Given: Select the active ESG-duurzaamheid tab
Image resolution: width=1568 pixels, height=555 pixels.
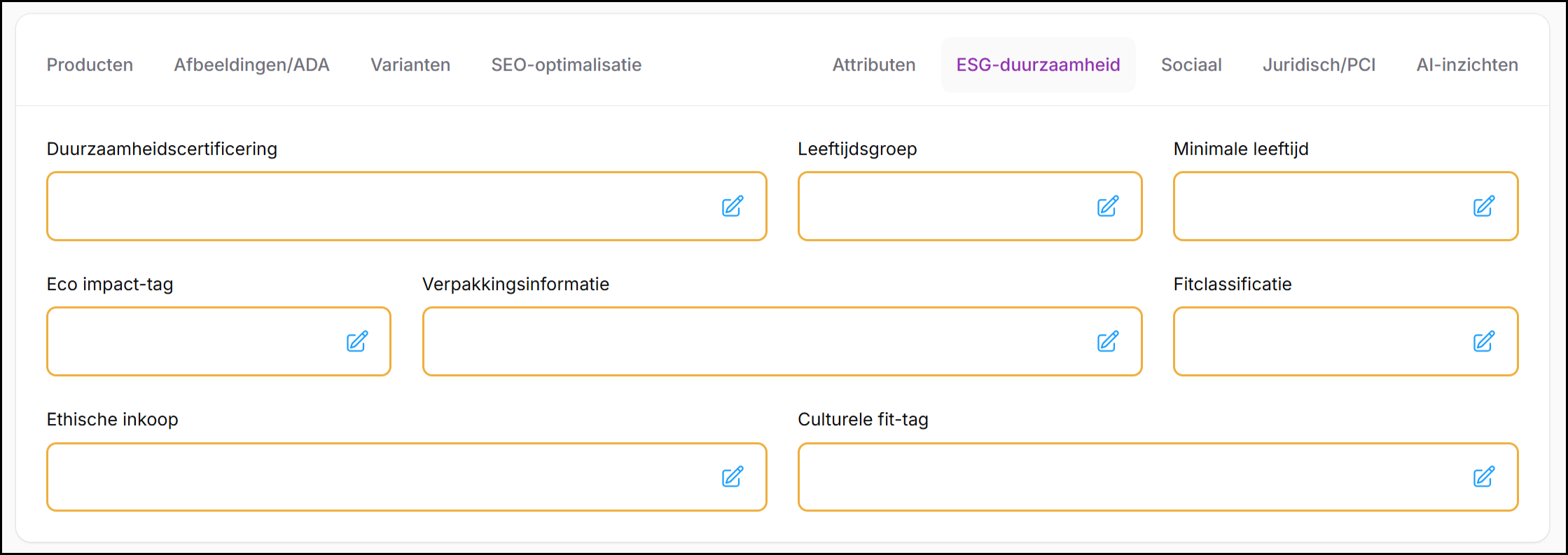Looking at the screenshot, I should (x=1038, y=65).
